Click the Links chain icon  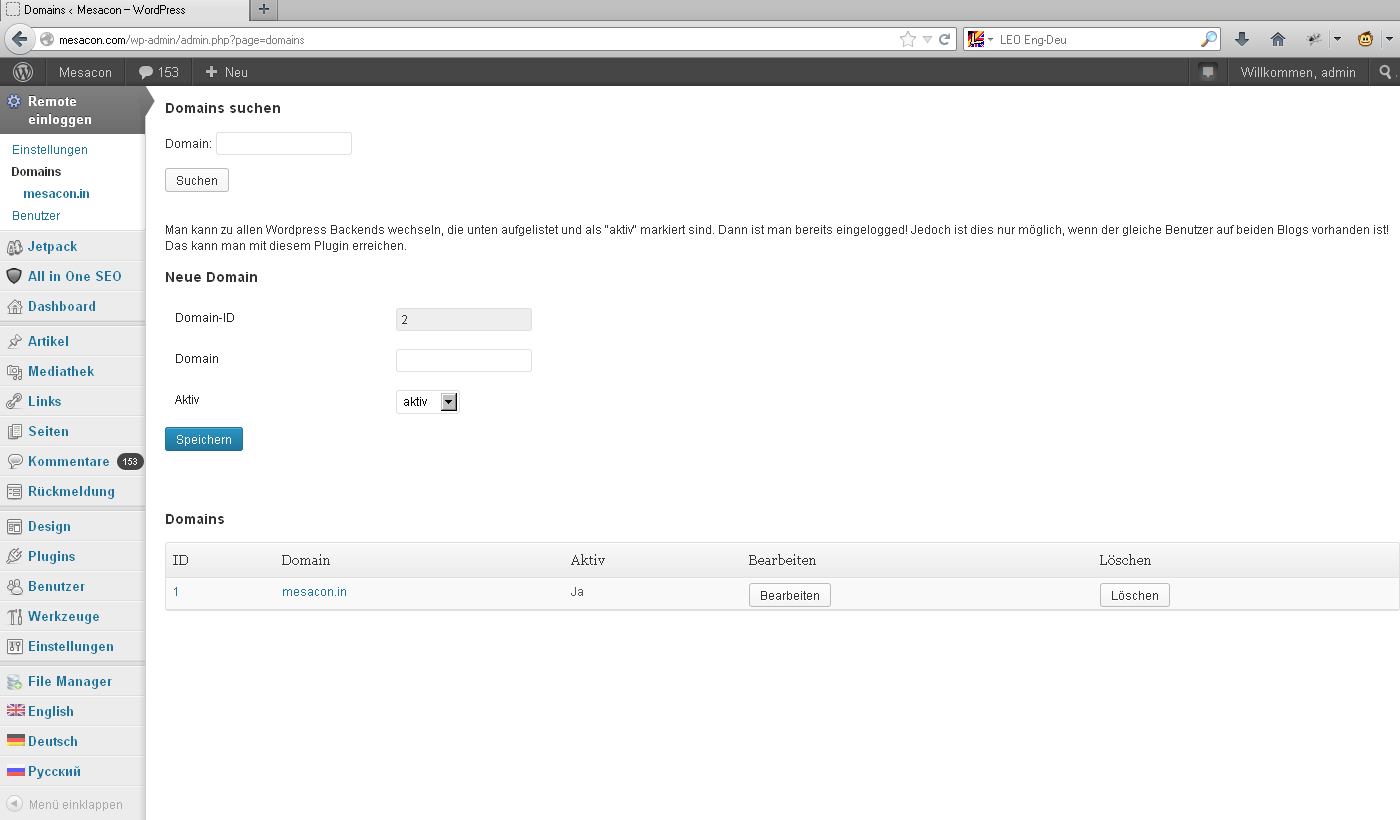14,402
